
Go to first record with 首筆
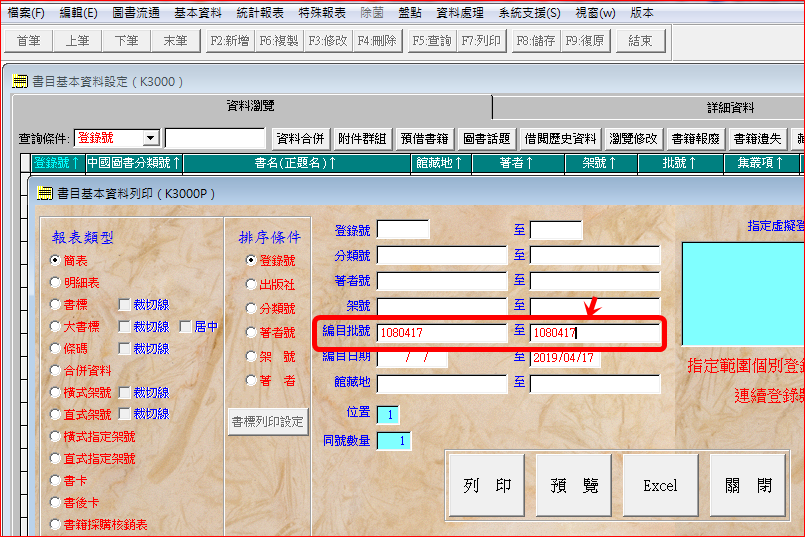[28, 41]
